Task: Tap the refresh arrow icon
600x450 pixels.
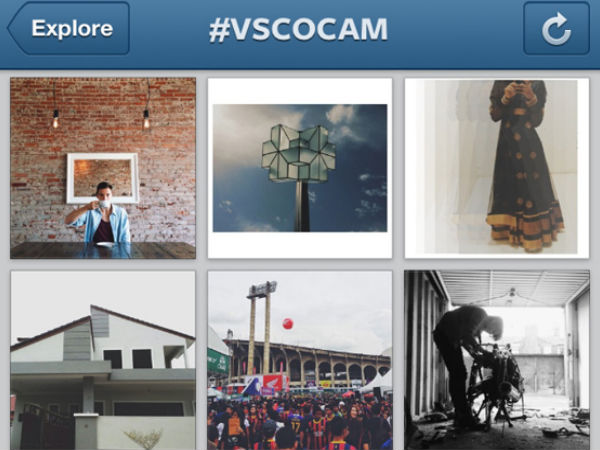Action: point(556,29)
